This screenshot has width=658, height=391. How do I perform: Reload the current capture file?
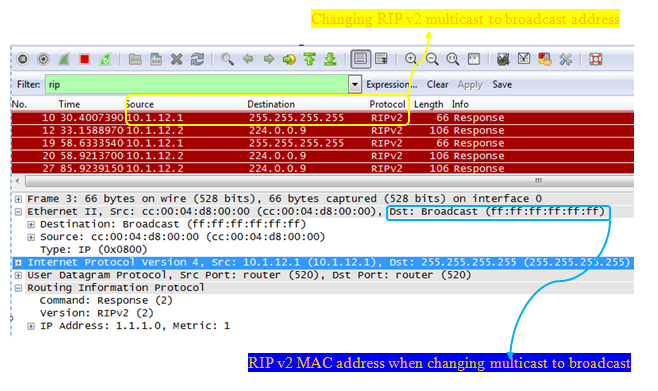197,59
